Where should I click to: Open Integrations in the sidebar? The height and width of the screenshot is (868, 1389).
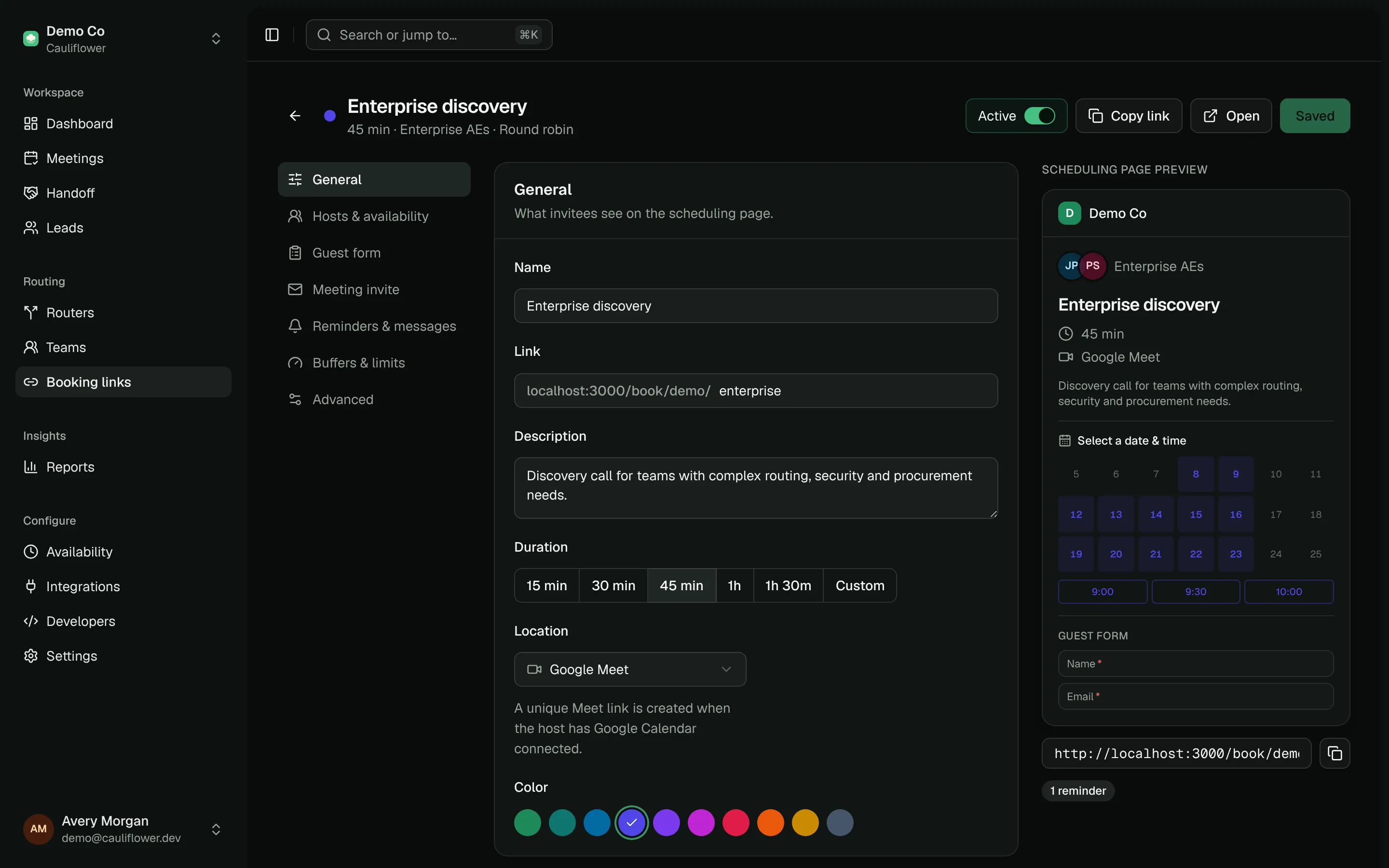[123, 587]
